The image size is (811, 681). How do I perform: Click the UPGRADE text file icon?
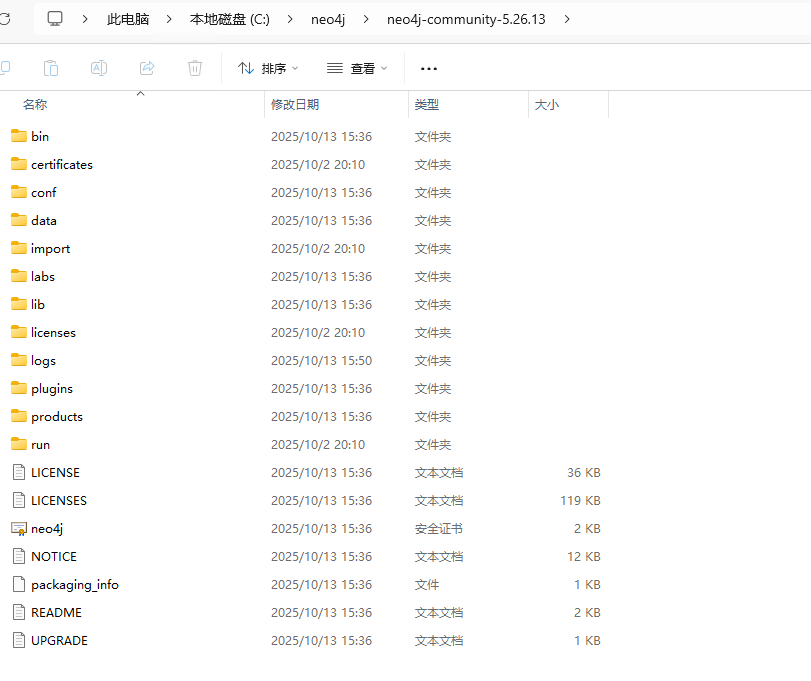(x=19, y=640)
